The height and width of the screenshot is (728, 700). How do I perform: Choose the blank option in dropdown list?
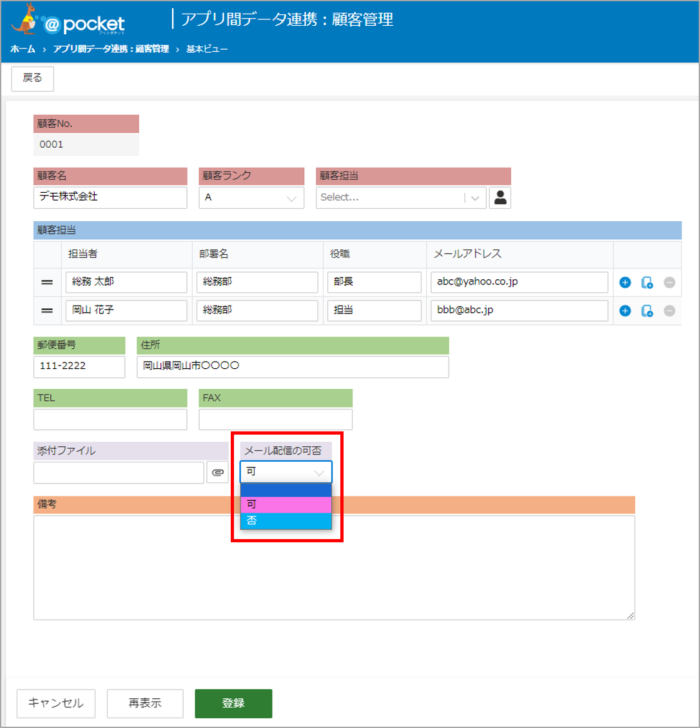[286, 490]
